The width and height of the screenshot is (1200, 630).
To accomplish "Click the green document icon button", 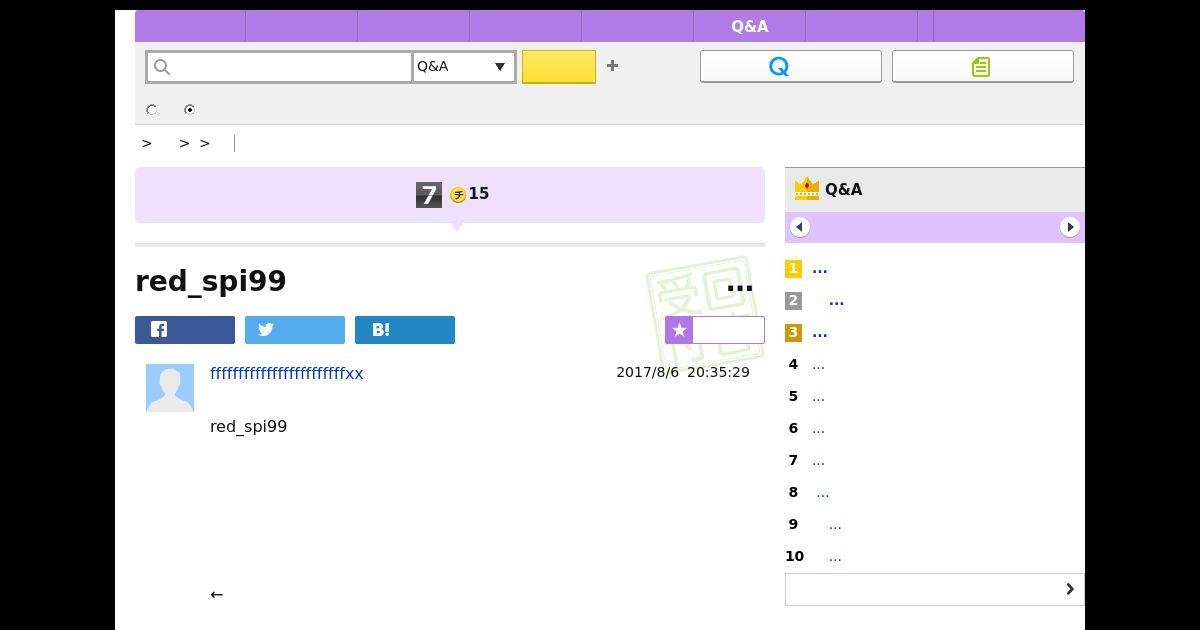I will point(983,66).
